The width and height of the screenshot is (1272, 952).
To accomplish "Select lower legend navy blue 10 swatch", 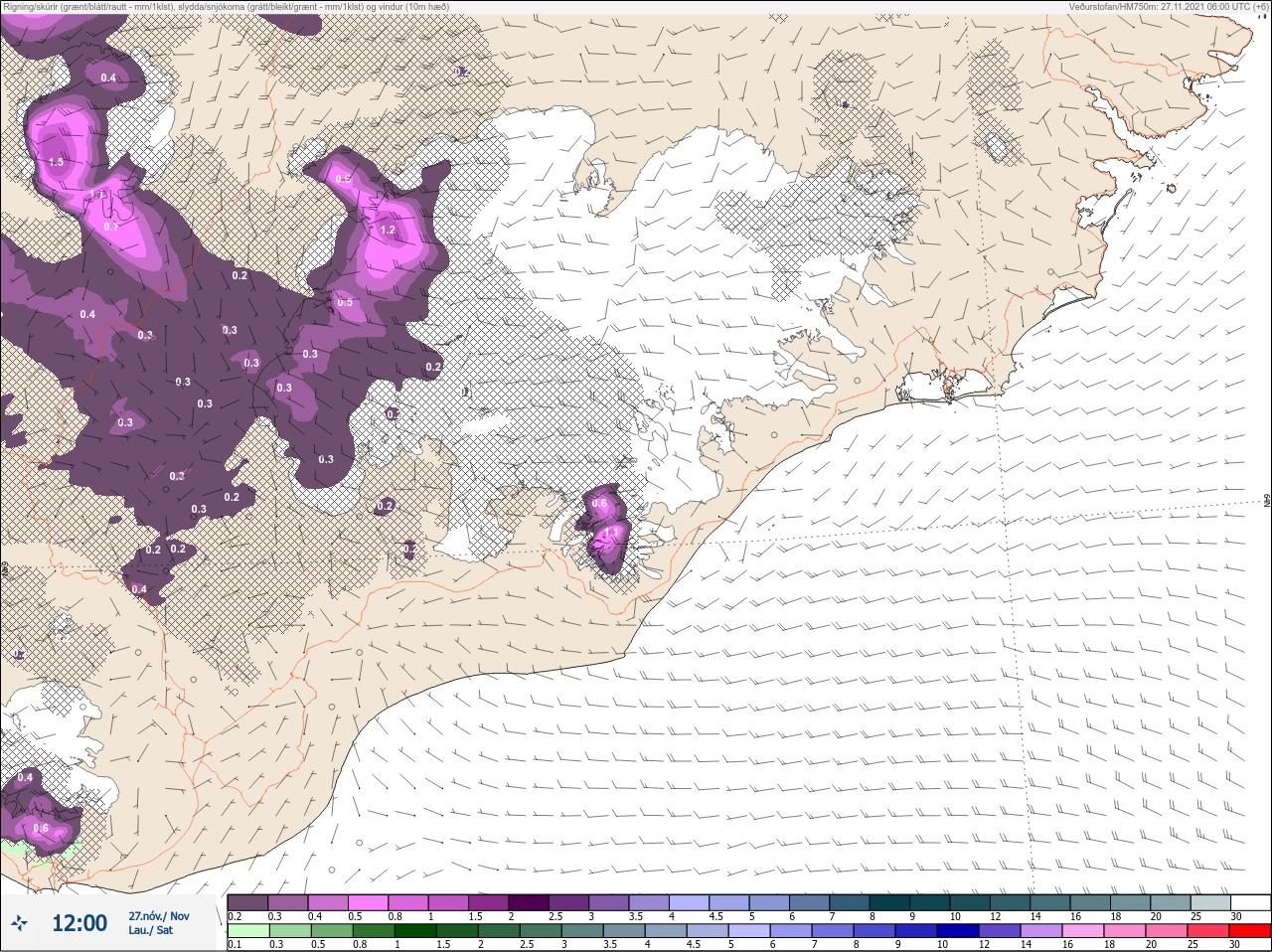I will tap(958, 930).
